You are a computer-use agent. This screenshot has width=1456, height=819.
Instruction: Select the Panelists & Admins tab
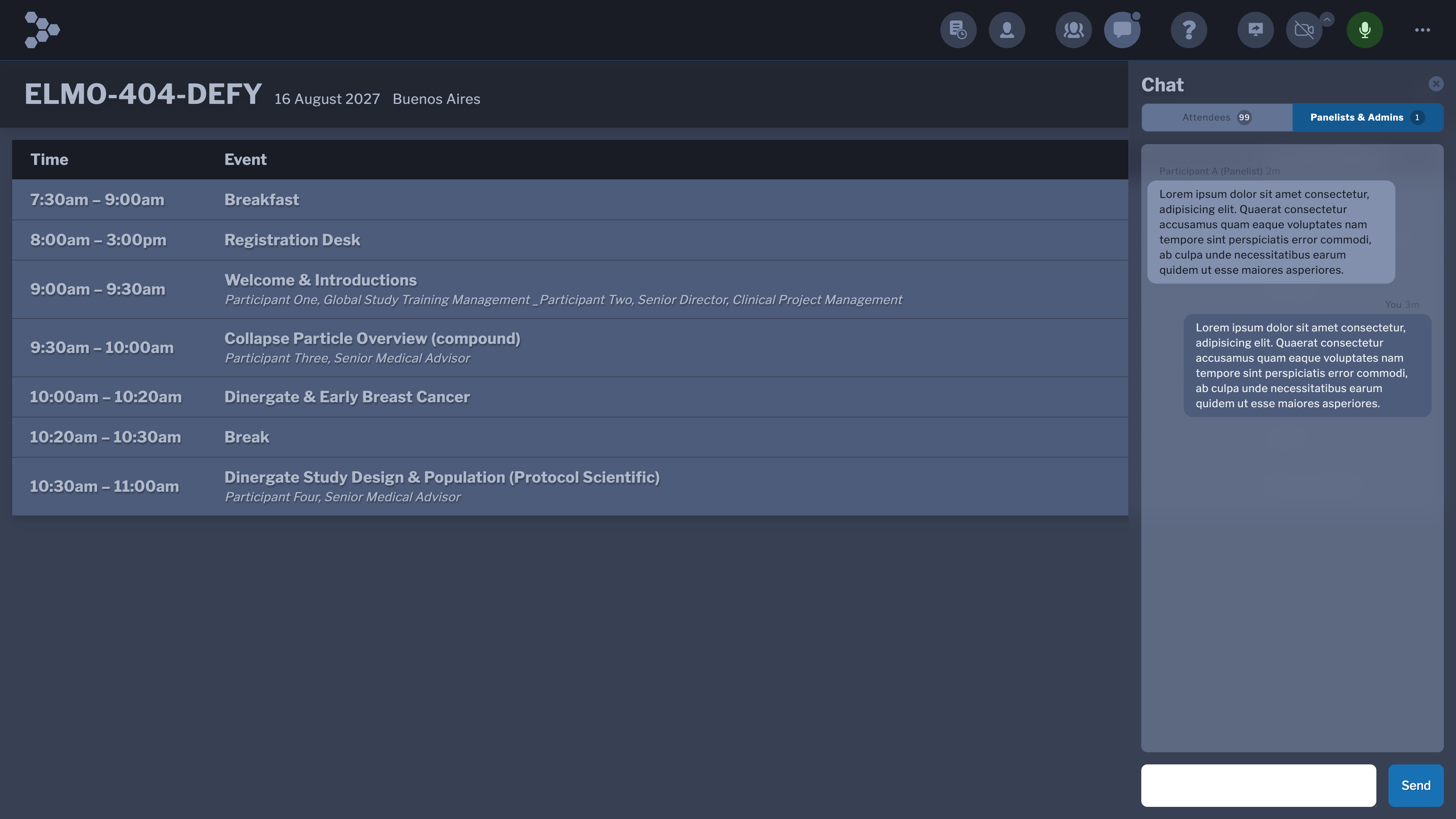coord(1367,118)
